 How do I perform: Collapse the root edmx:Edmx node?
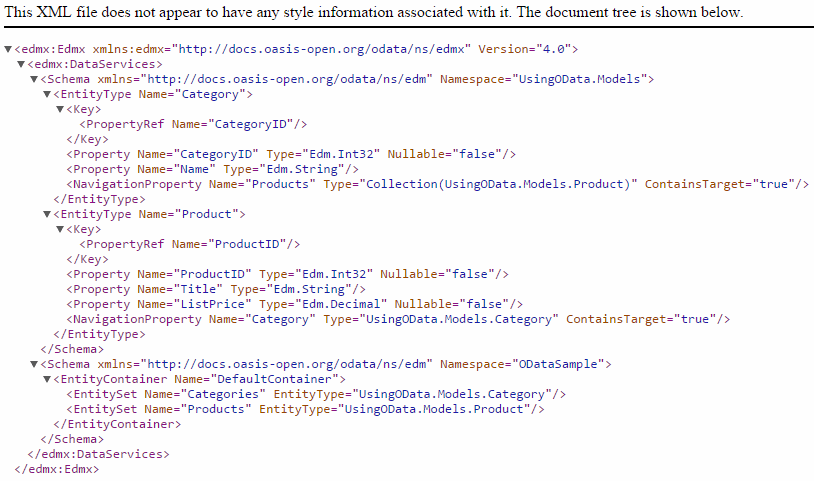pos(9,49)
